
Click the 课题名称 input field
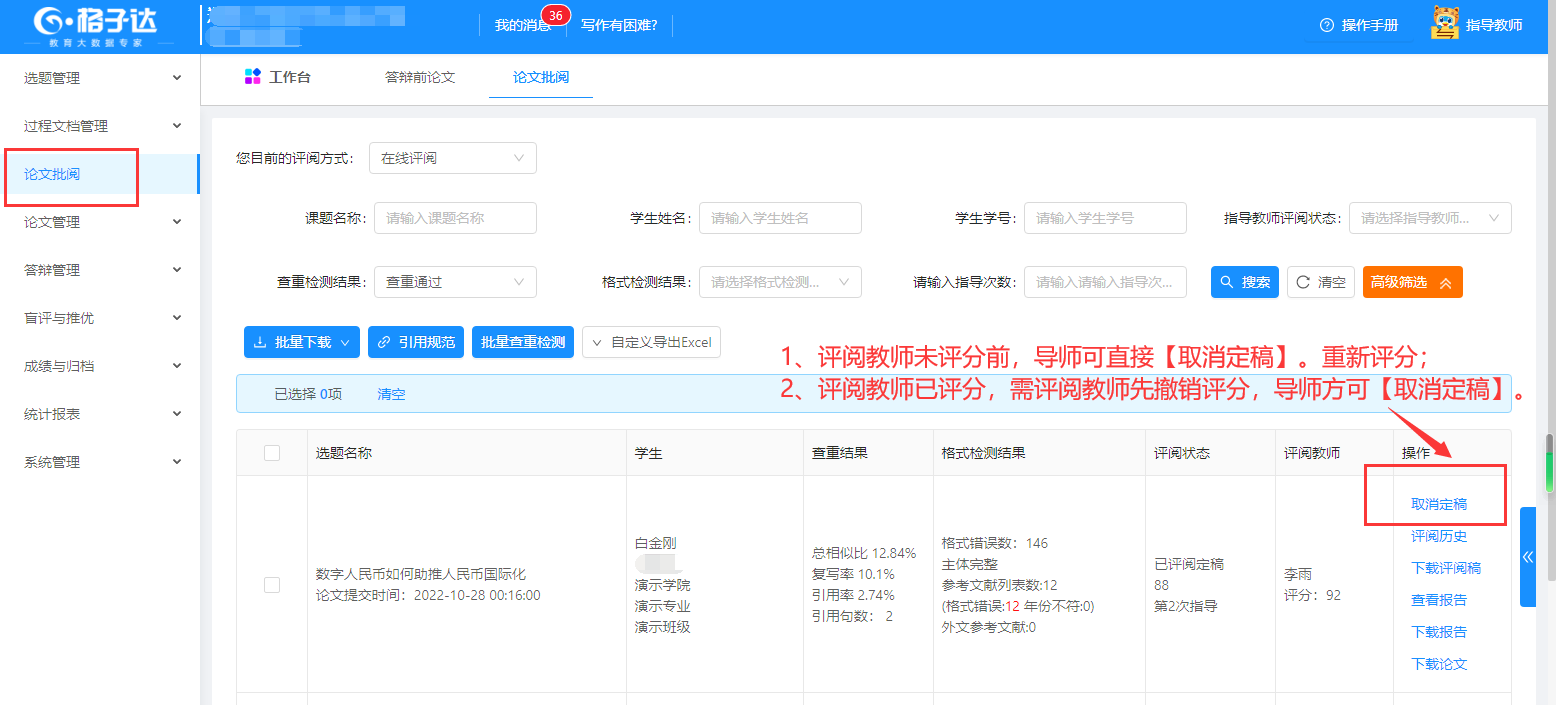pyautogui.click(x=455, y=218)
